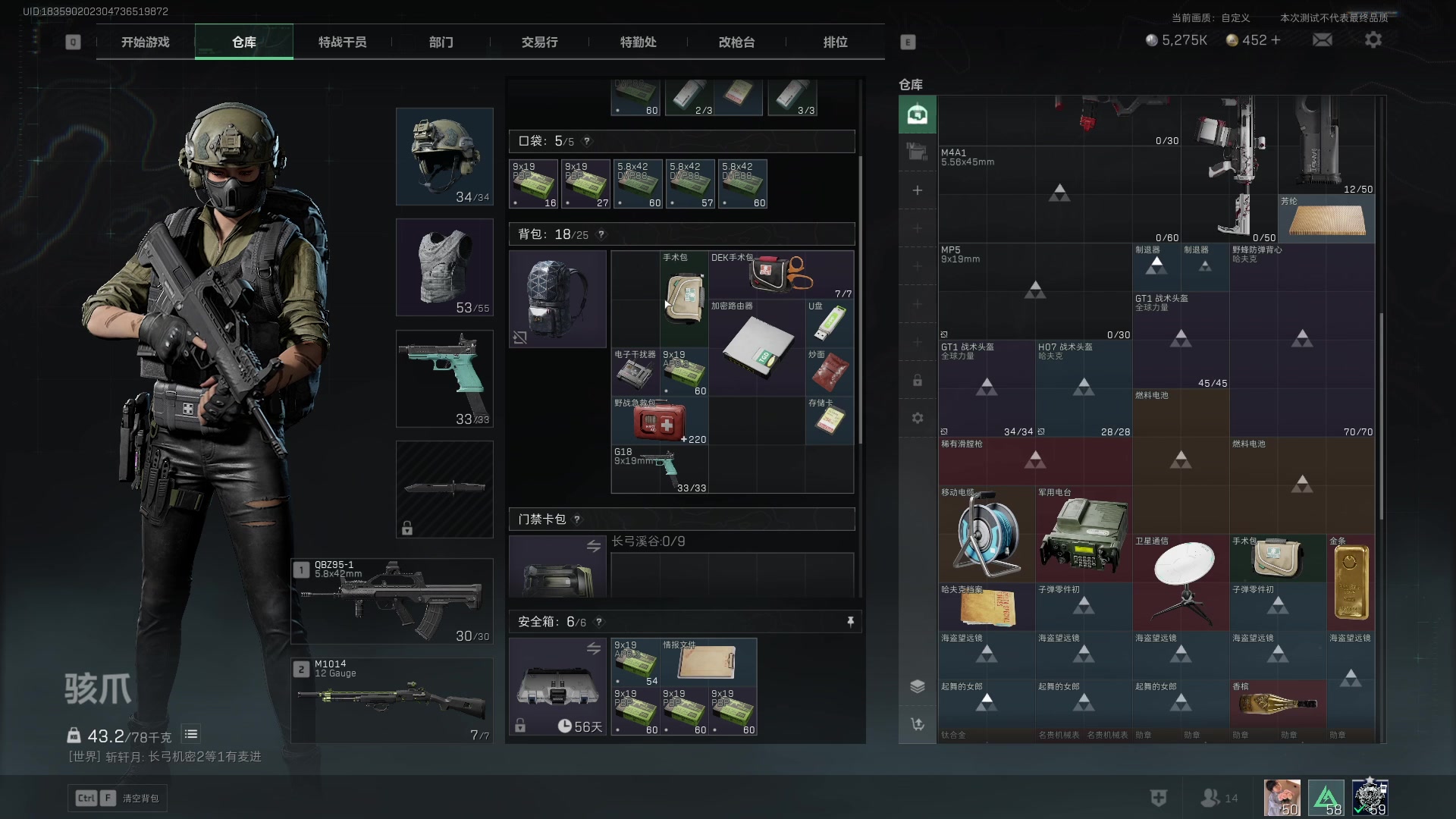The image size is (1456, 819).
Task: Open the main stash tab icon
Action: [918, 115]
